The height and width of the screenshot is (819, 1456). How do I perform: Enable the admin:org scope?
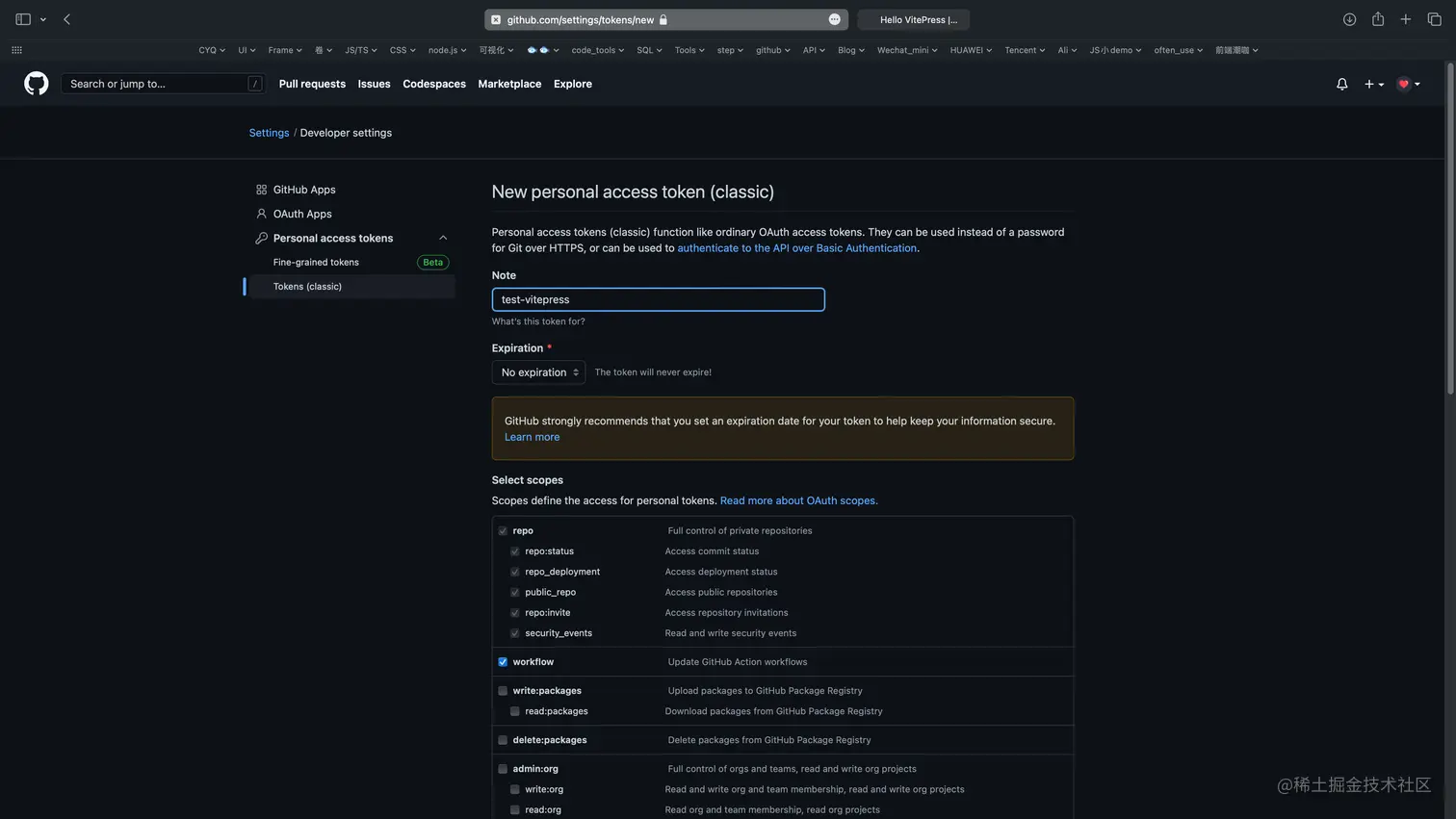point(503,769)
